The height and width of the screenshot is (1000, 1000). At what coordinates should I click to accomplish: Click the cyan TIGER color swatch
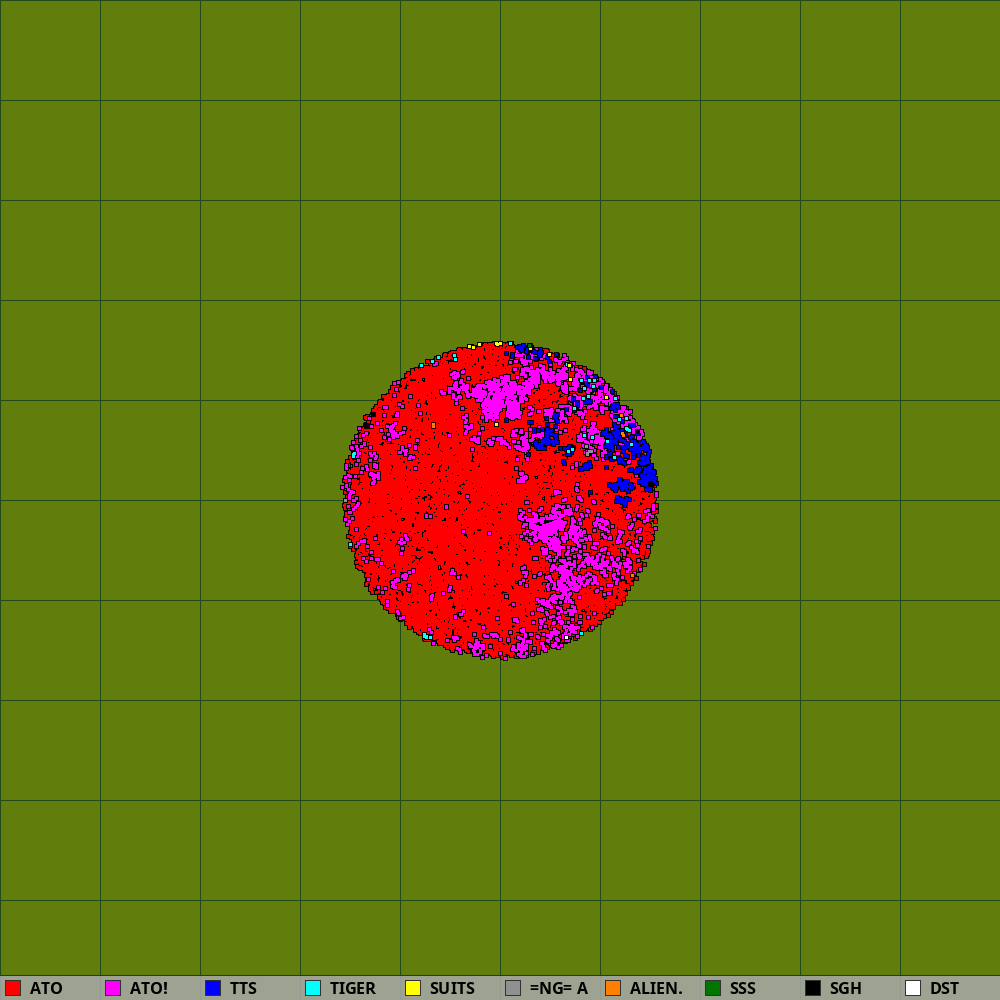pos(313,988)
